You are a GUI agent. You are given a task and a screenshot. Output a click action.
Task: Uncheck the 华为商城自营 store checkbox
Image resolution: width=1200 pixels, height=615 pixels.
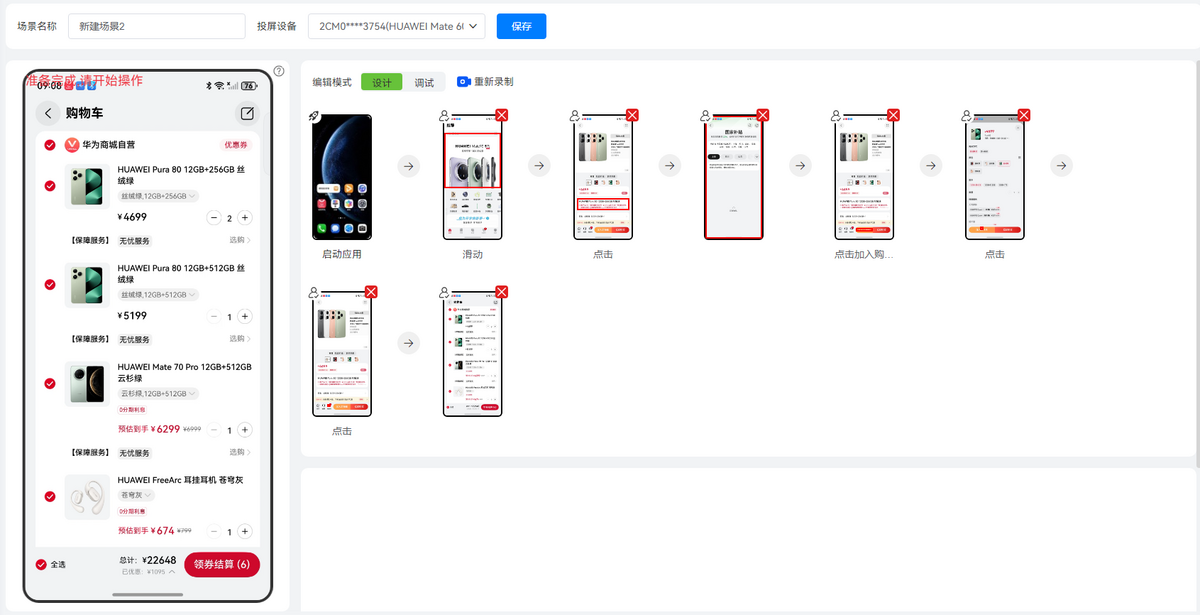coord(50,145)
